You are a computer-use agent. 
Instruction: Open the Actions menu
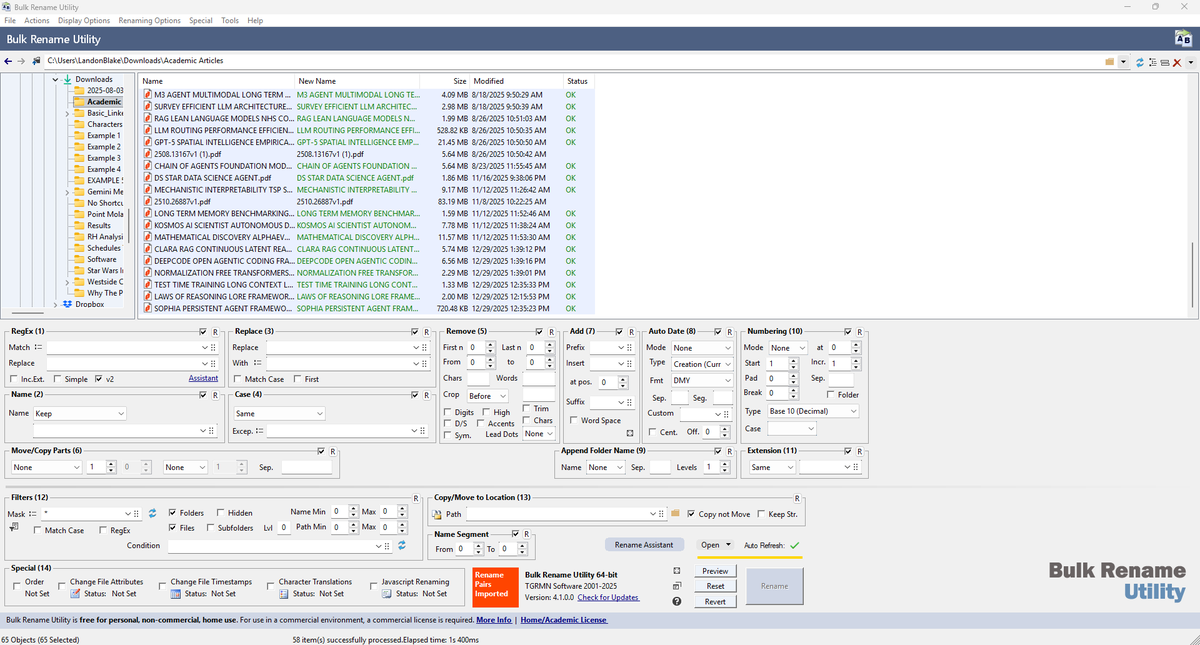click(37, 20)
